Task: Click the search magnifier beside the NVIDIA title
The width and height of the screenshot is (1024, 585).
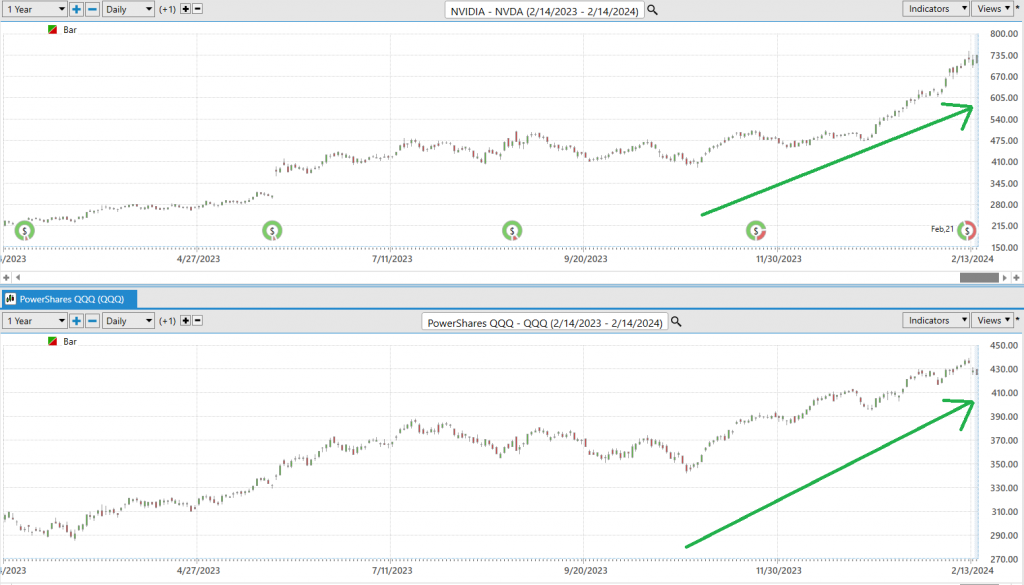Action: (x=652, y=10)
